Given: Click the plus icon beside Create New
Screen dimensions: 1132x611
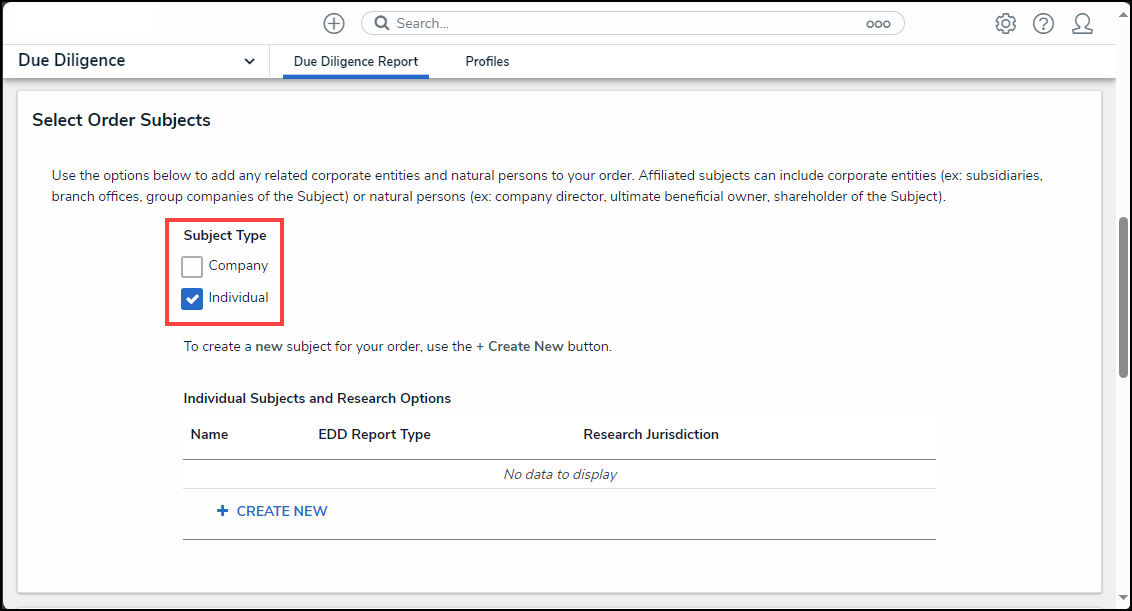Looking at the screenshot, I should (222, 511).
